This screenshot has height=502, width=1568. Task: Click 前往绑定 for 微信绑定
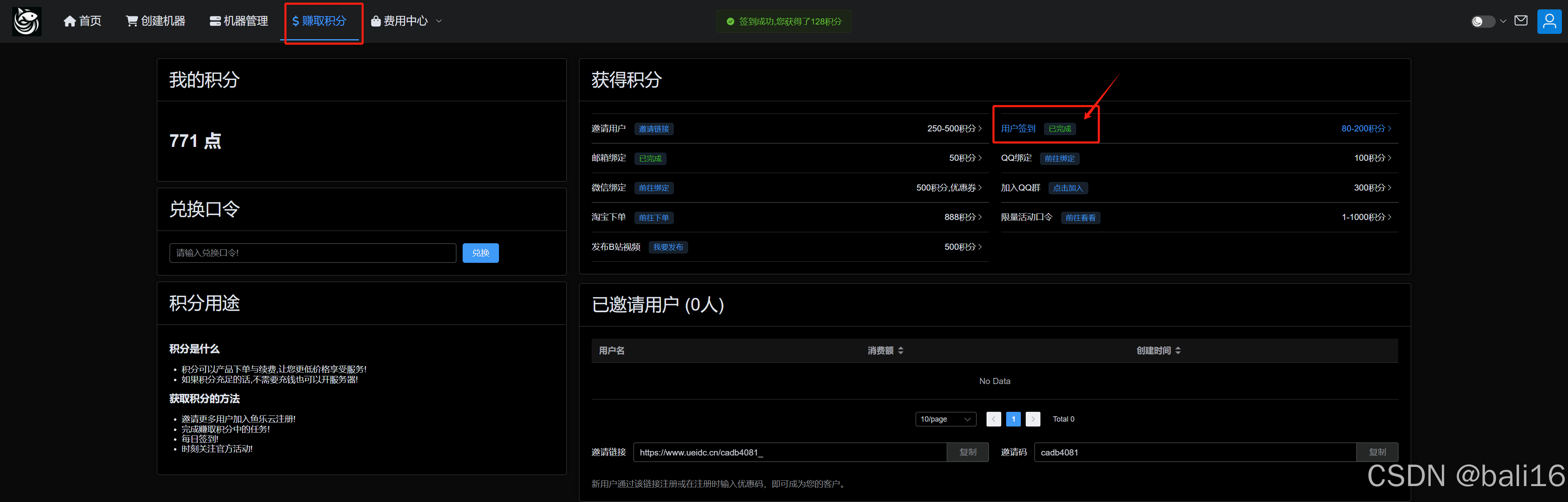point(654,188)
